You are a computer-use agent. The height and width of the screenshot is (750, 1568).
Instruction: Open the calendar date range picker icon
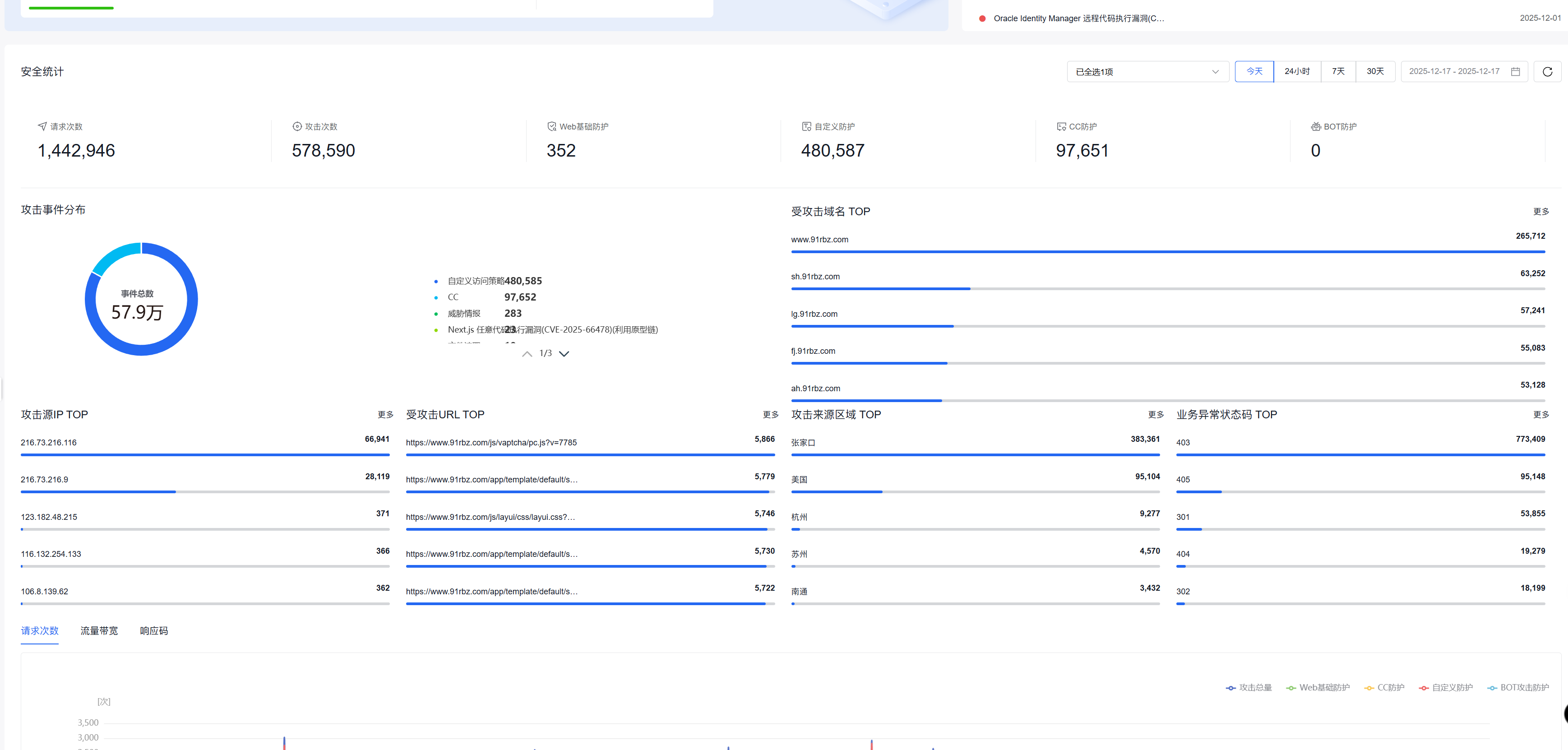(1515, 72)
